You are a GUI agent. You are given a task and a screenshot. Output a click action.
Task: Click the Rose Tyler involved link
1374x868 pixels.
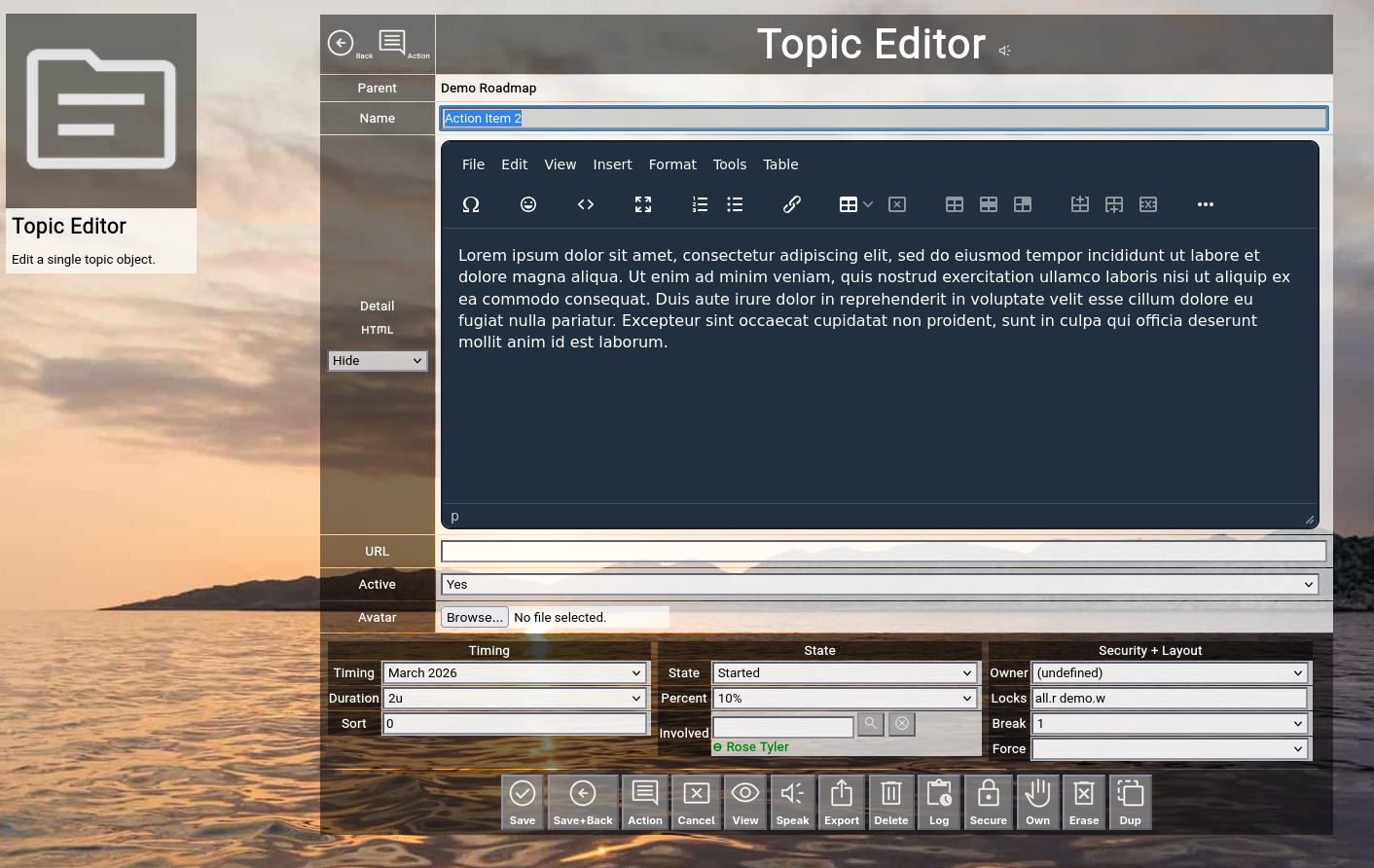click(x=757, y=747)
